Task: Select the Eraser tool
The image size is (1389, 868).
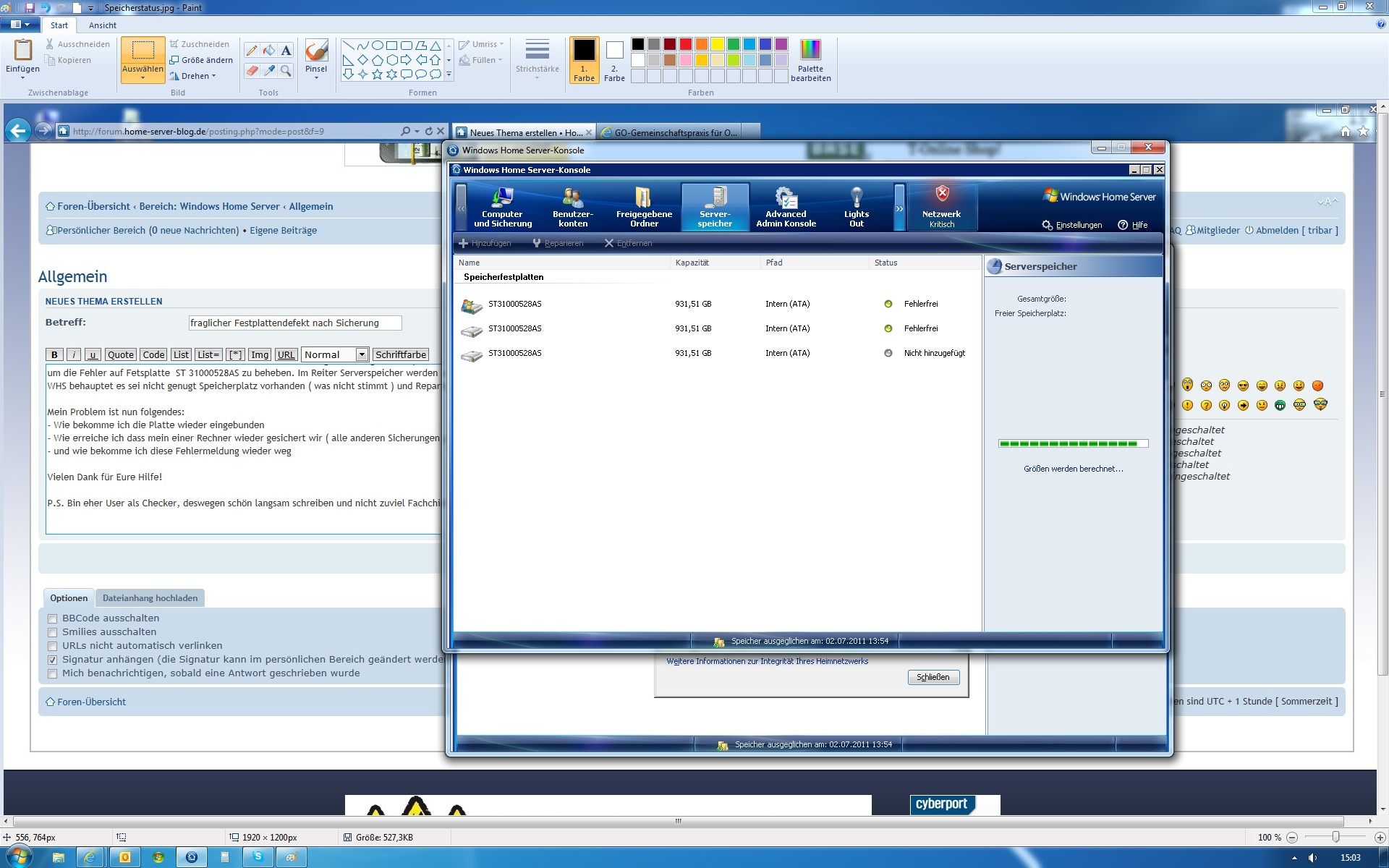Action: point(251,70)
